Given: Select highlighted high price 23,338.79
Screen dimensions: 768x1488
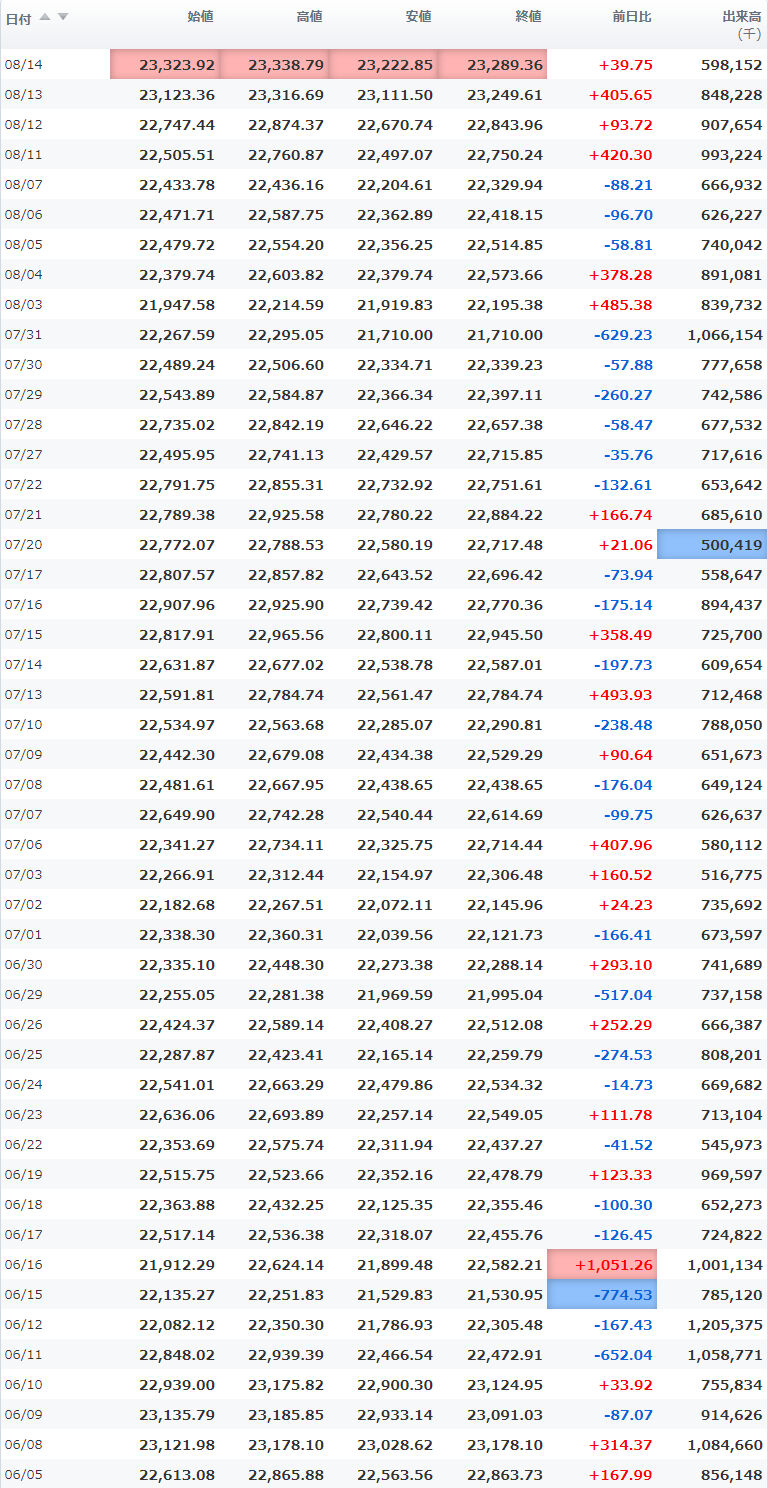Looking at the screenshot, I should click(x=273, y=64).
